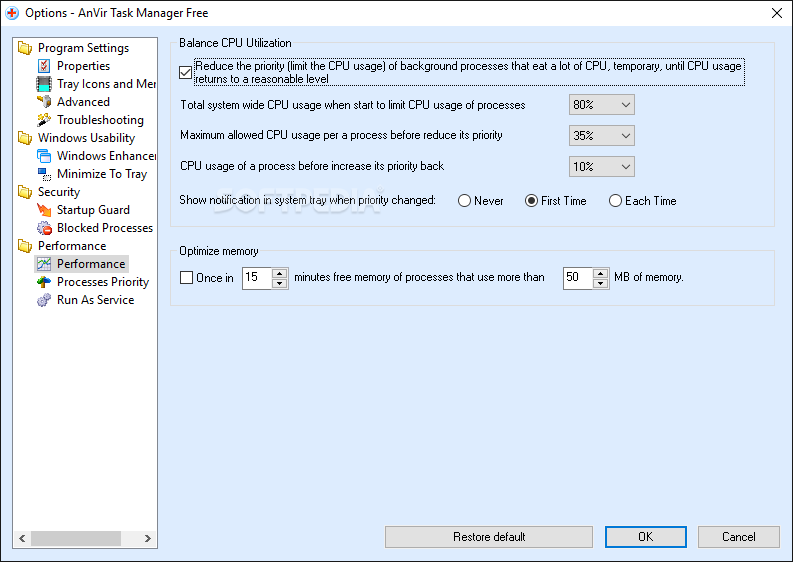Click the Minimize To Tray icon

[44, 174]
